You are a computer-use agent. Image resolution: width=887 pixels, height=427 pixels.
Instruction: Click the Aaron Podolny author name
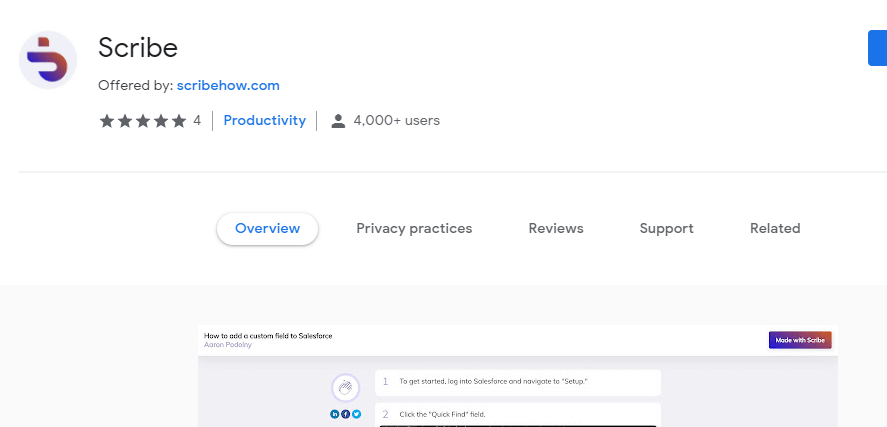tap(228, 344)
